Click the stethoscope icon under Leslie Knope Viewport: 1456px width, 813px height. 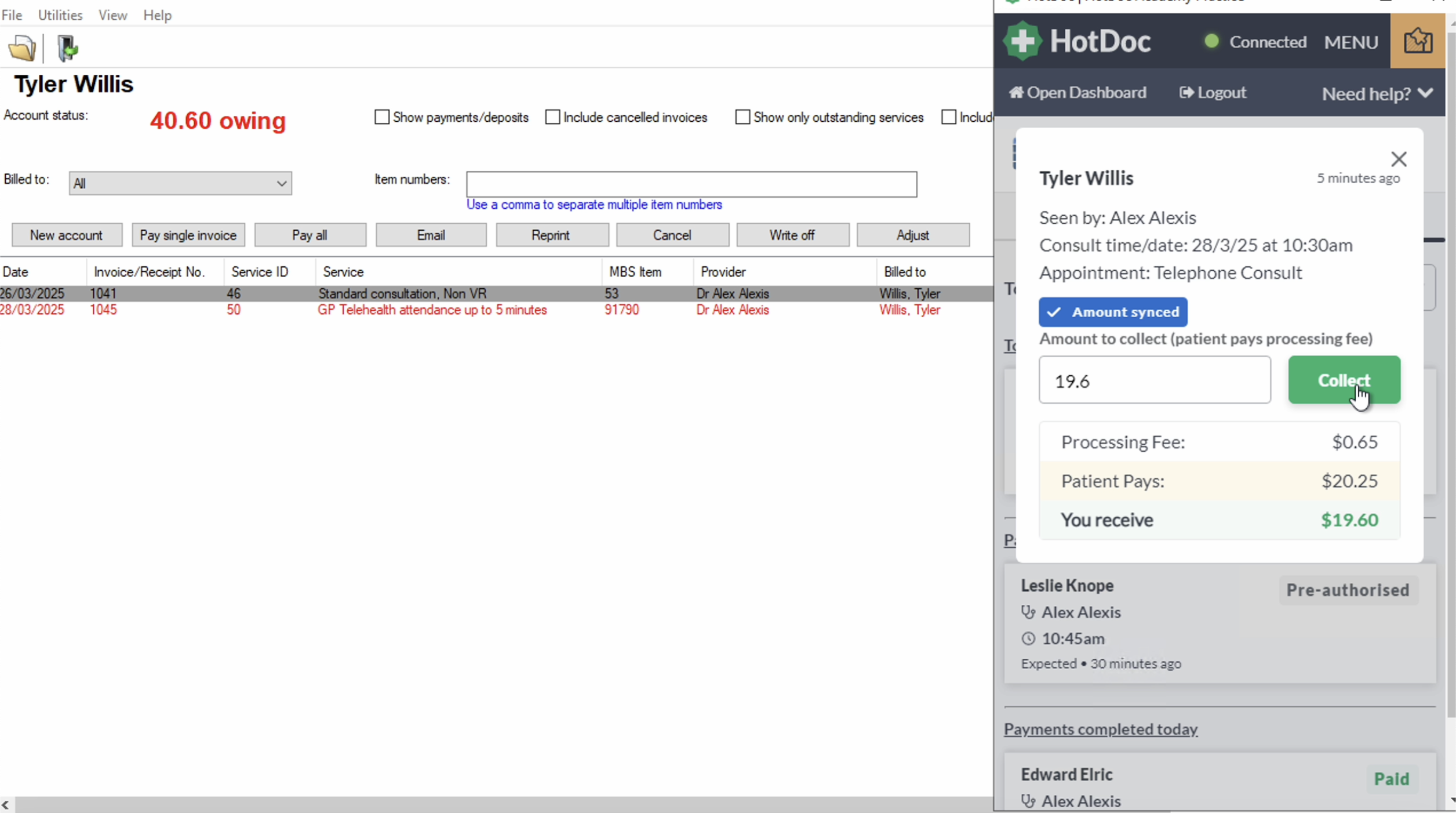click(x=1028, y=612)
